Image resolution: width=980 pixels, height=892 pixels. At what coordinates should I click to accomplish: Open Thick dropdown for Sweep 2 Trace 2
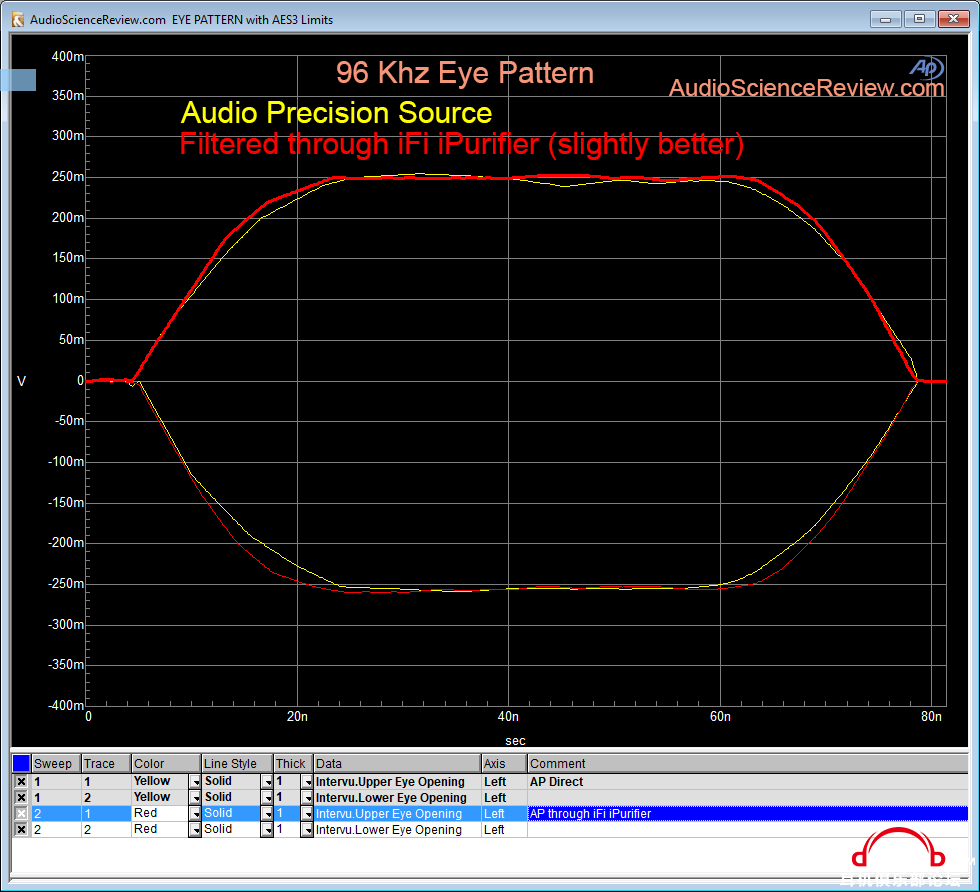pos(307,829)
